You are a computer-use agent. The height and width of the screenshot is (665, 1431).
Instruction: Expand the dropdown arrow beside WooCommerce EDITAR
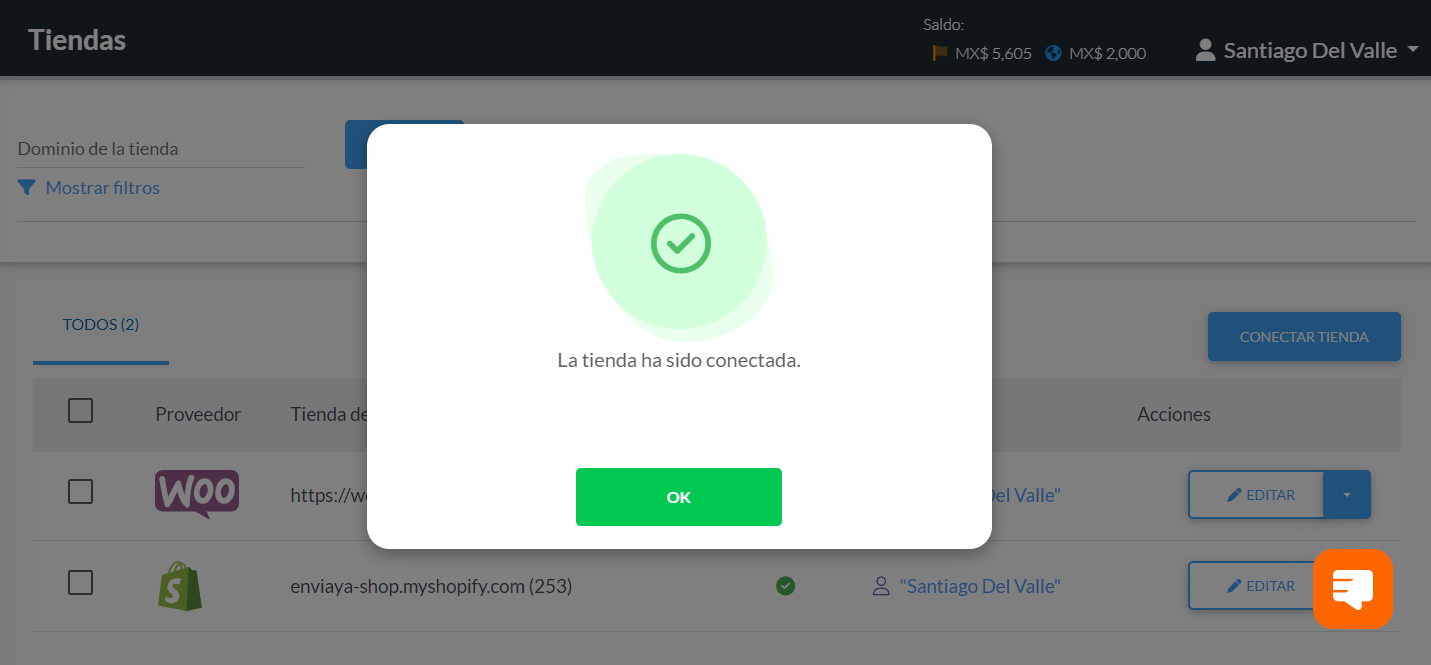click(x=1347, y=495)
